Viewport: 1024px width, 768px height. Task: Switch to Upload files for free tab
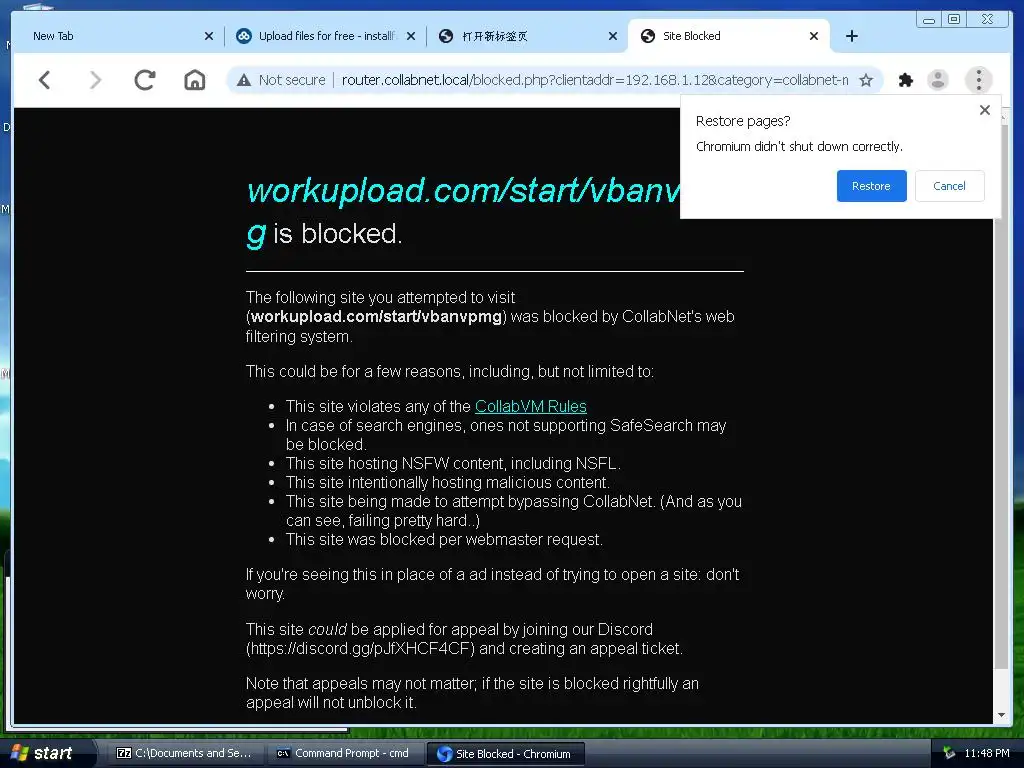point(325,36)
